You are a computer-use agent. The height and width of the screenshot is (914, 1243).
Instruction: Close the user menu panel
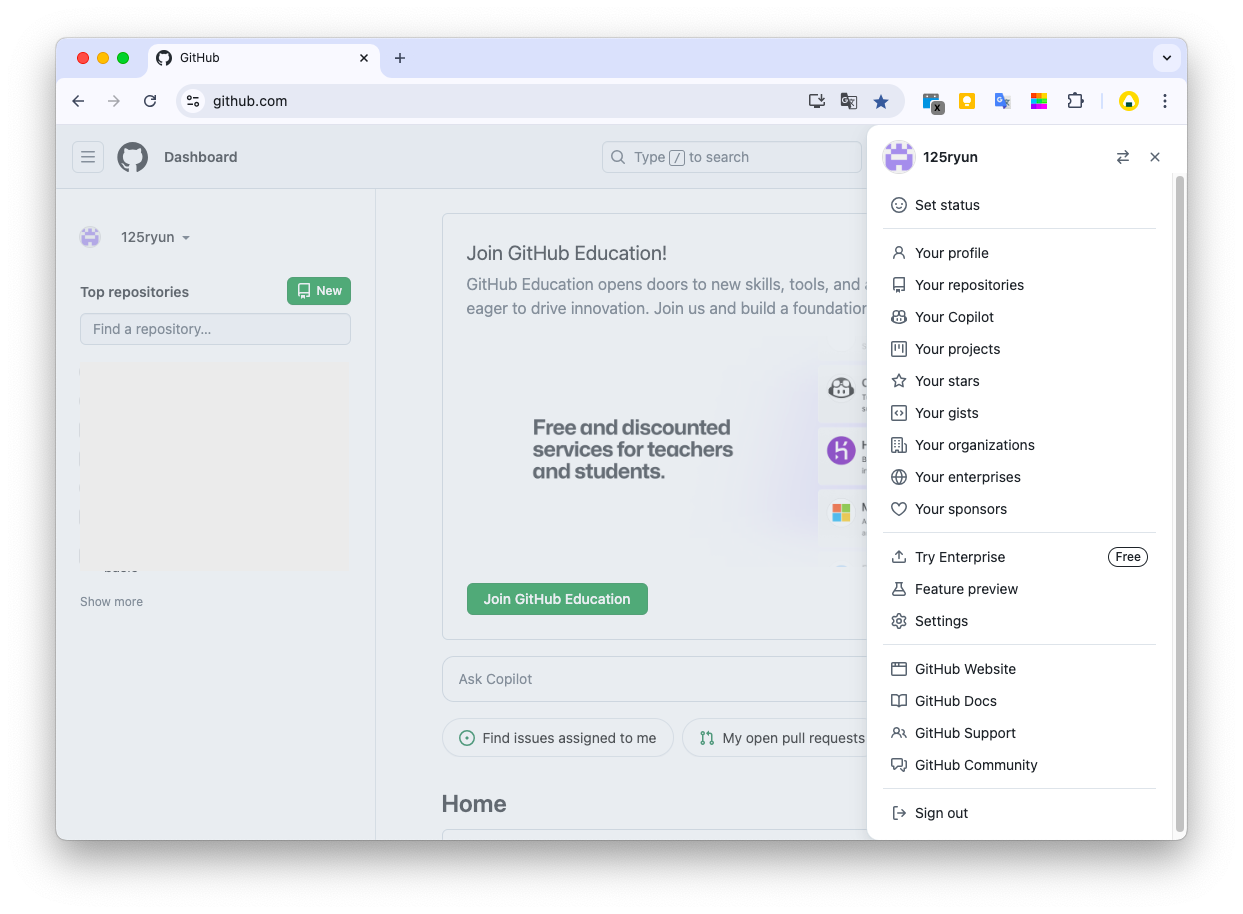pyautogui.click(x=1155, y=157)
